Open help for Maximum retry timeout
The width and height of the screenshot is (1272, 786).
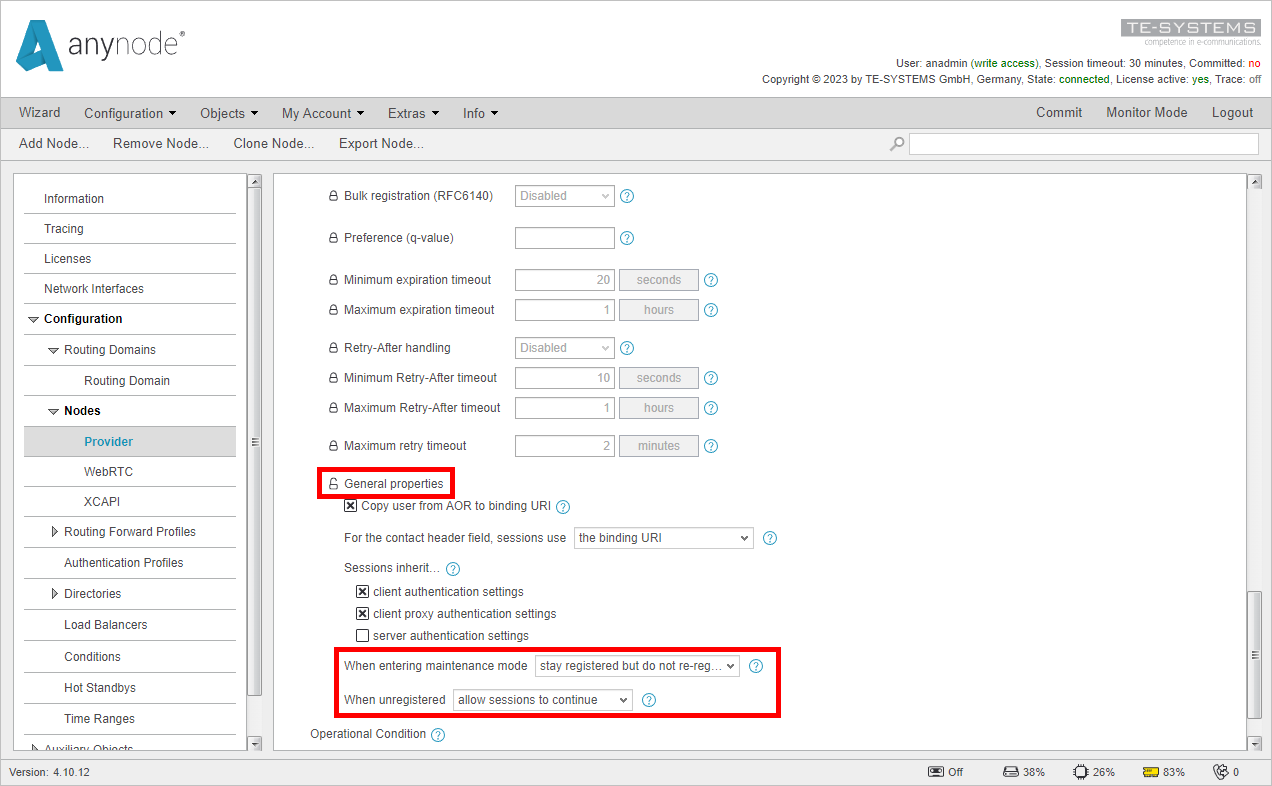click(x=710, y=445)
